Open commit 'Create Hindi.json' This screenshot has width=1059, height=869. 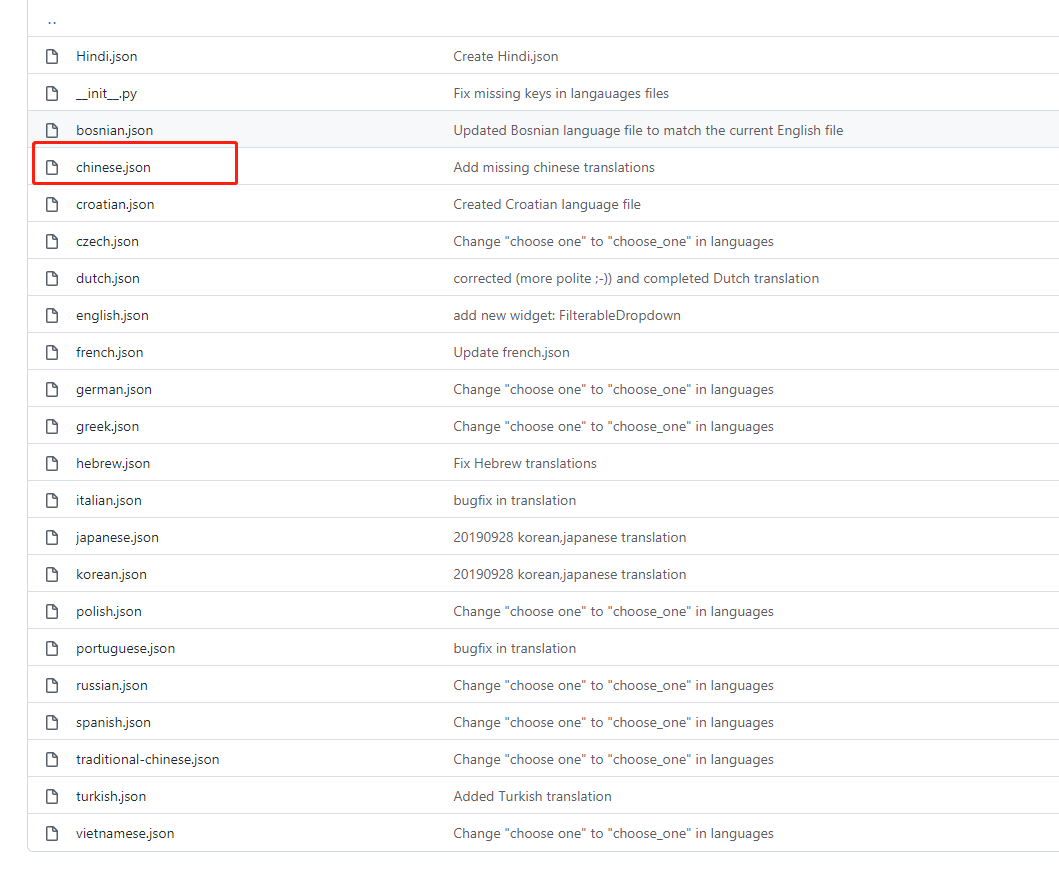click(x=506, y=56)
